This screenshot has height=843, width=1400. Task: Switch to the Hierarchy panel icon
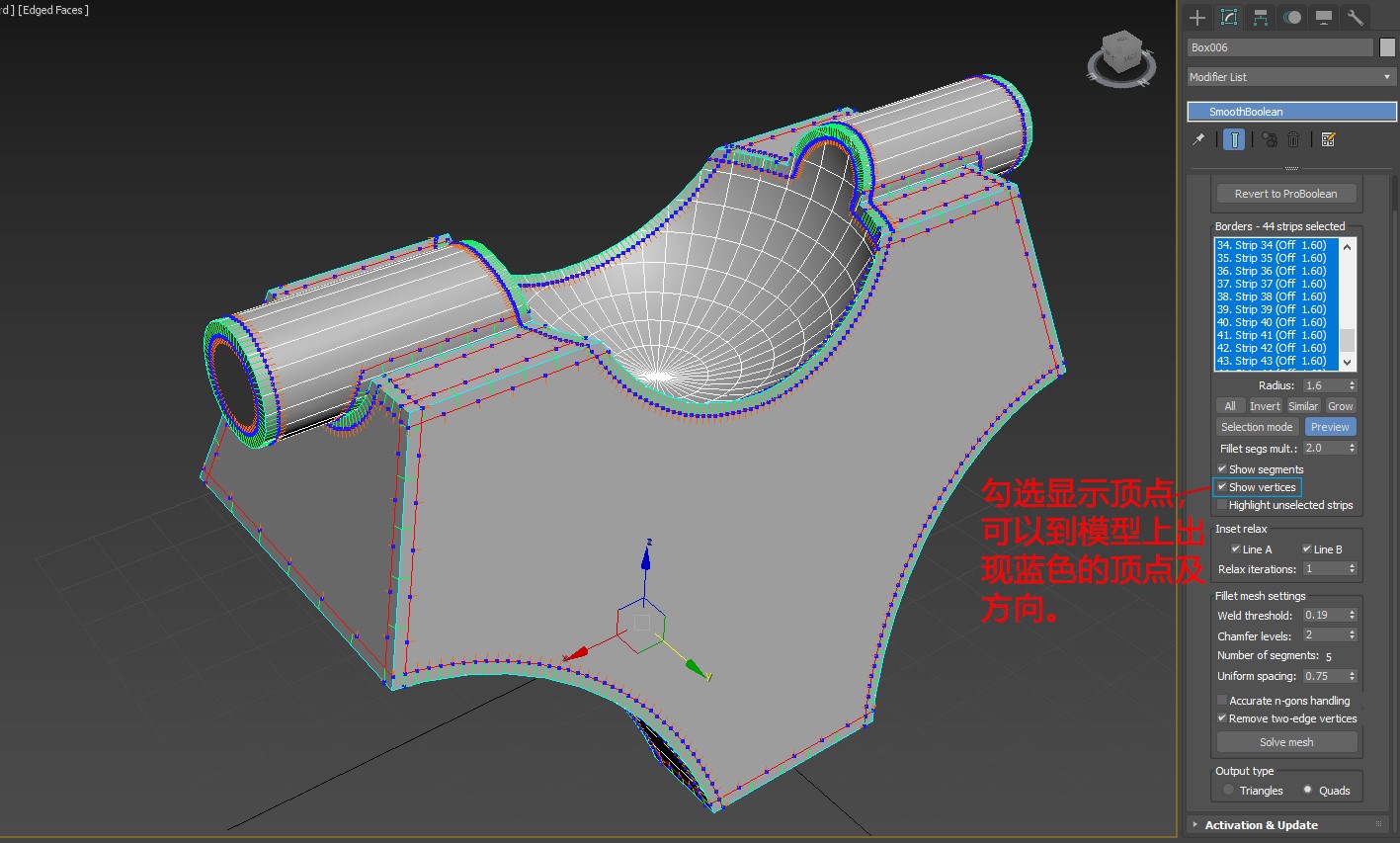[x=1261, y=17]
